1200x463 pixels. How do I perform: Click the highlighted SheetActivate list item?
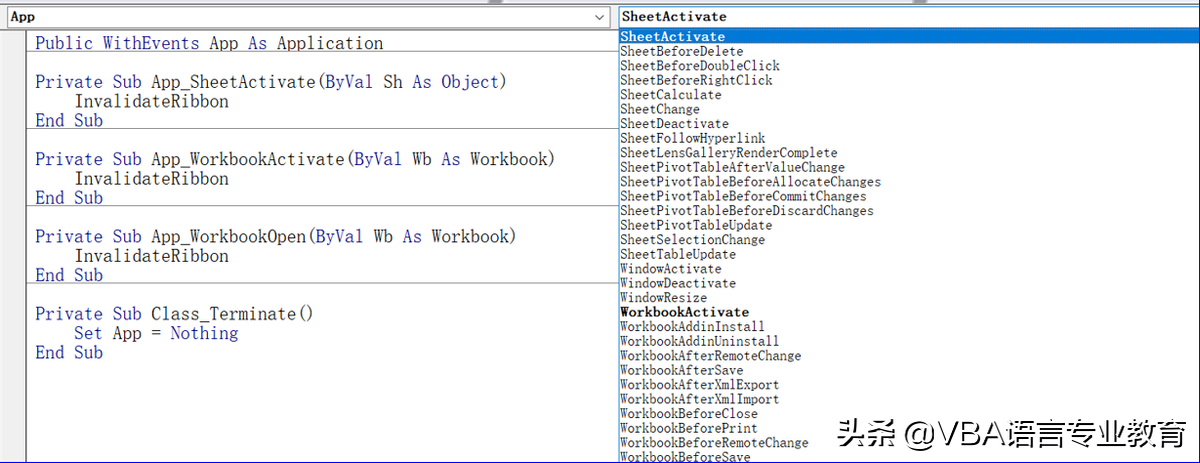(x=672, y=37)
